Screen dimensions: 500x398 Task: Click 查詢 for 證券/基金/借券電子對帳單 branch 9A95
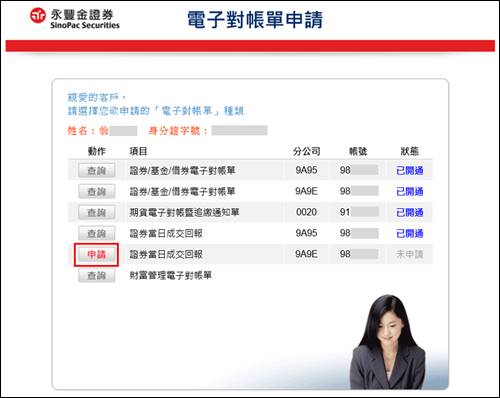pyautogui.click(x=97, y=170)
